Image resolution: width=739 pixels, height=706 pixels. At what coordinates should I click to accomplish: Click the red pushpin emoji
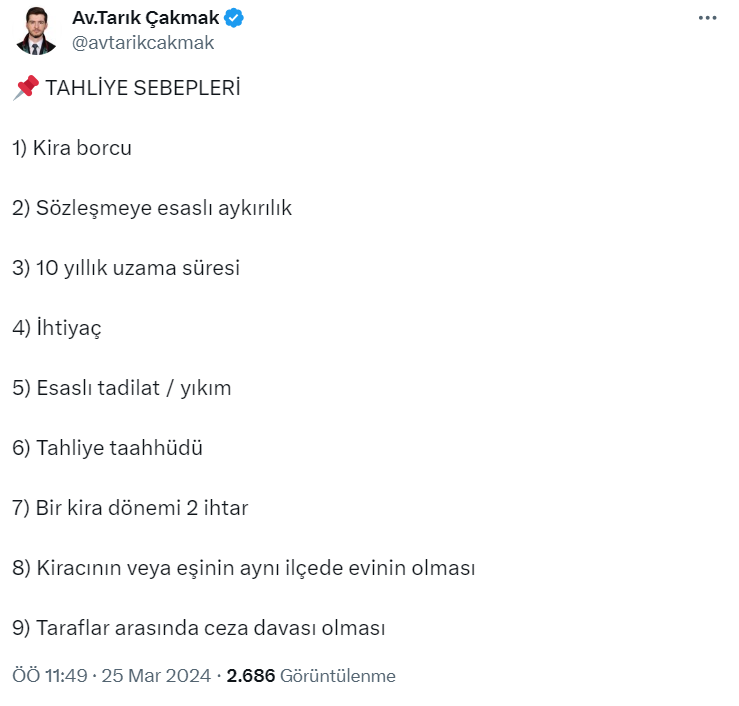25,88
